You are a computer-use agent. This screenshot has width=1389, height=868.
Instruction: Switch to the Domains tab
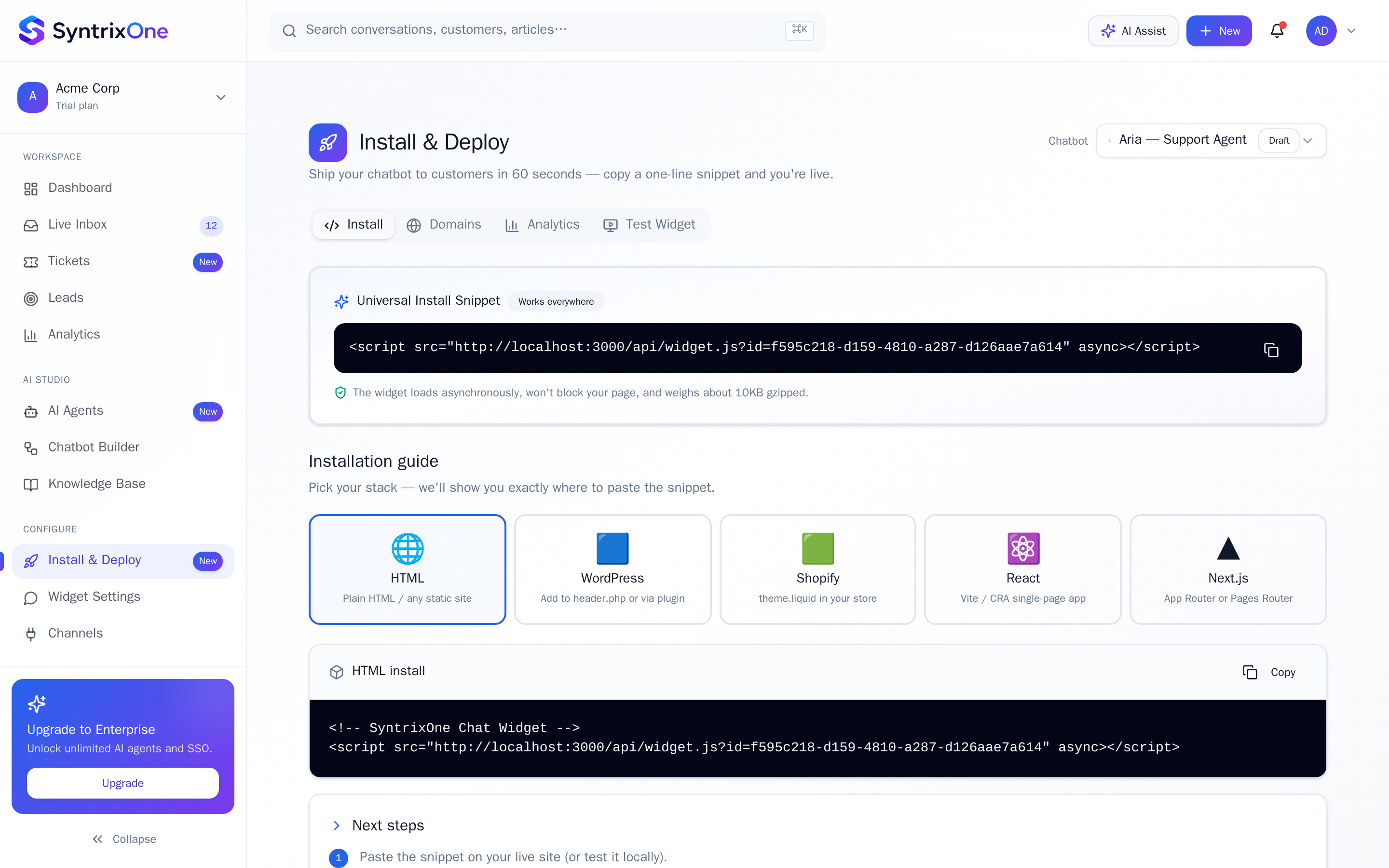(444, 224)
